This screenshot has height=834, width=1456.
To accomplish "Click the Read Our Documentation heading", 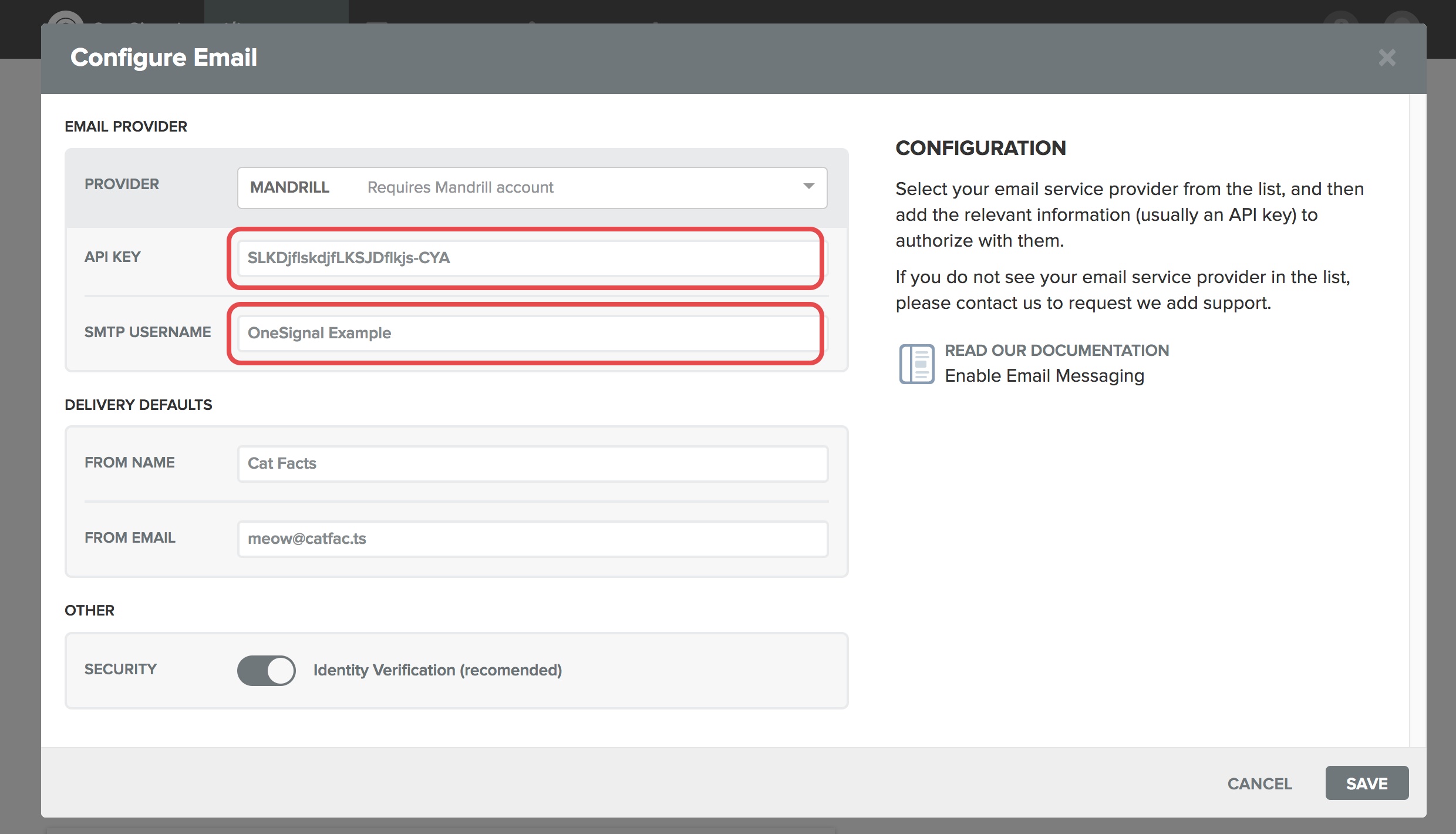I will [1057, 351].
